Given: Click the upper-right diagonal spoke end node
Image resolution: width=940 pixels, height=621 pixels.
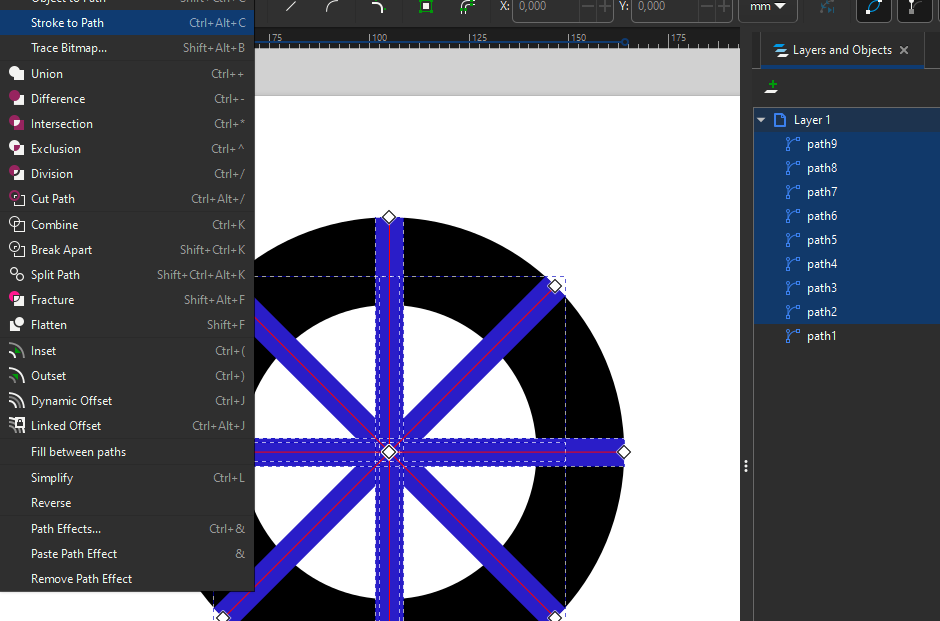Looking at the screenshot, I should tap(555, 286).
